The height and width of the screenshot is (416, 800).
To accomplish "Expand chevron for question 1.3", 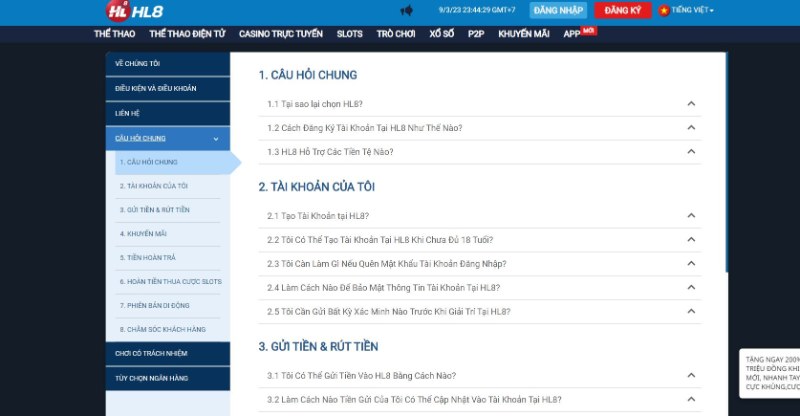I will (691, 152).
